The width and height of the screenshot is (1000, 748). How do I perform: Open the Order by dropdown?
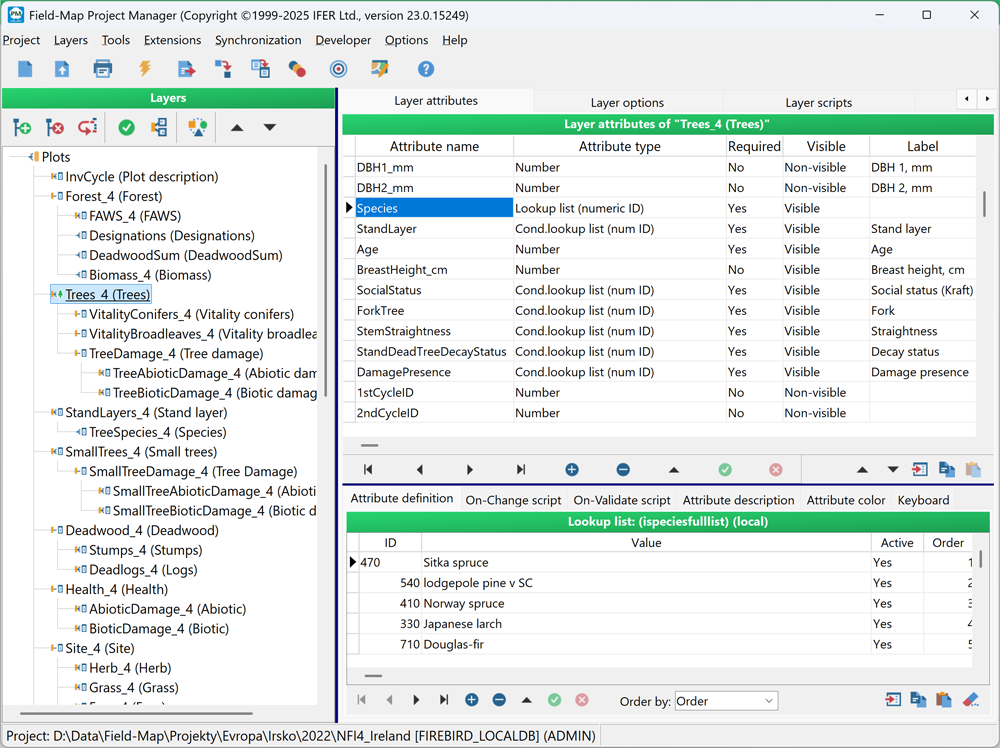click(x=726, y=701)
